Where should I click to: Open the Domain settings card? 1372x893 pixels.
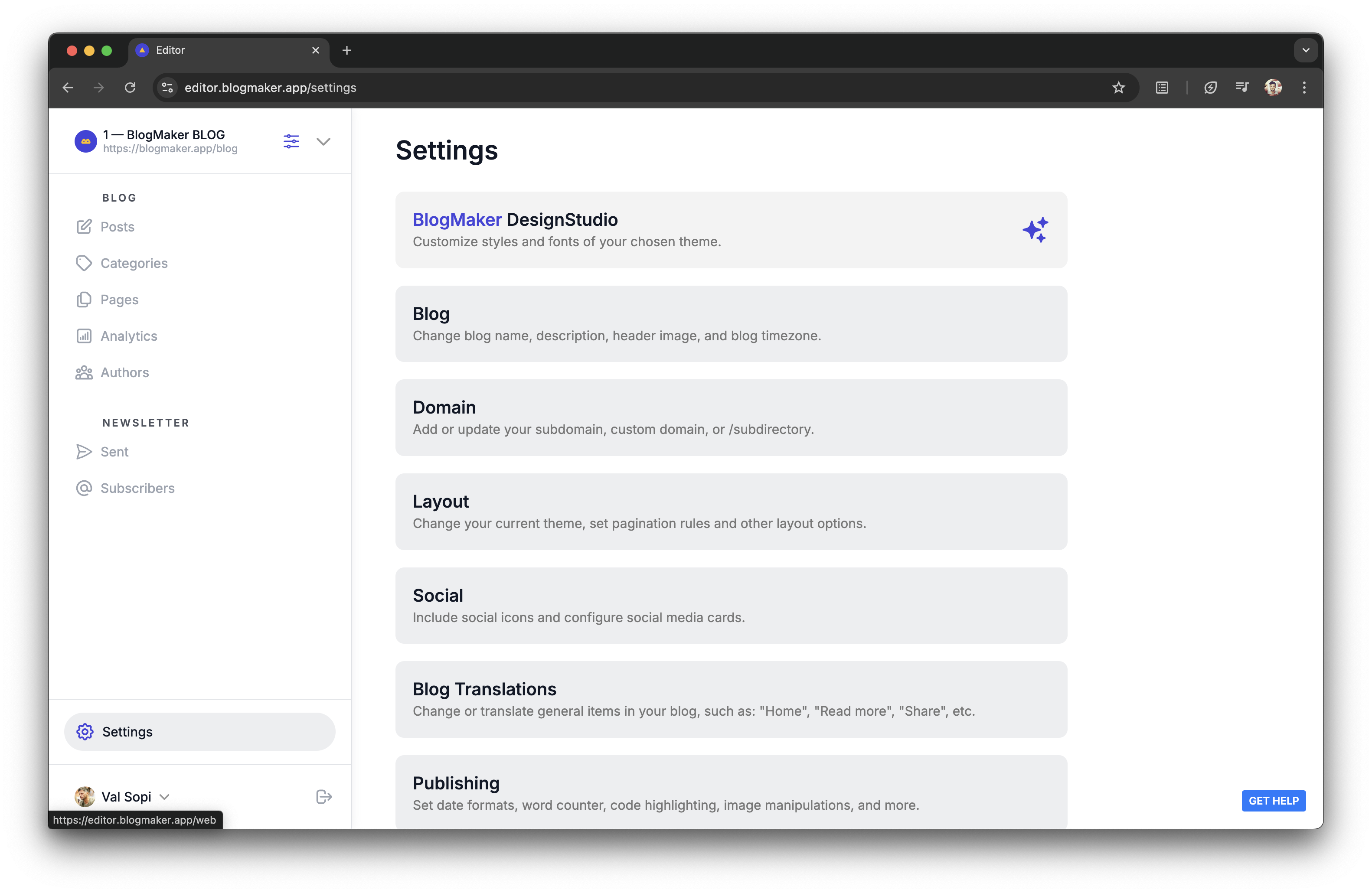click(x=731, y=417)
